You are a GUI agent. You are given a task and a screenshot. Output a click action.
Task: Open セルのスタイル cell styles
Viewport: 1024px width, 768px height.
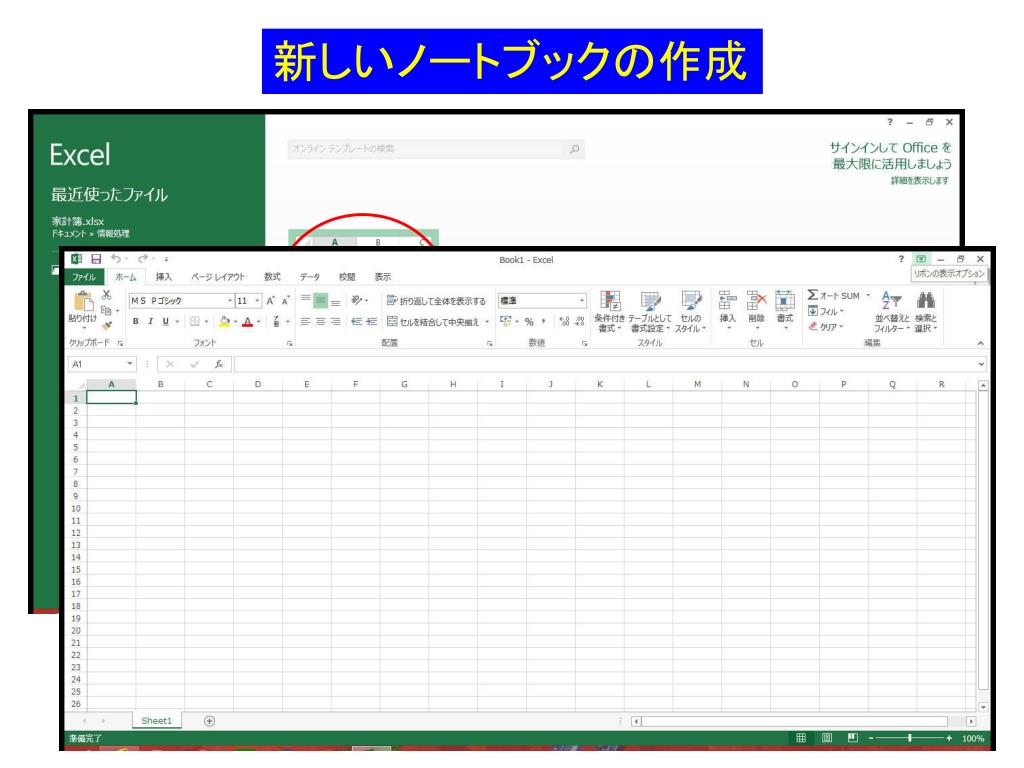tap(690, 312)
